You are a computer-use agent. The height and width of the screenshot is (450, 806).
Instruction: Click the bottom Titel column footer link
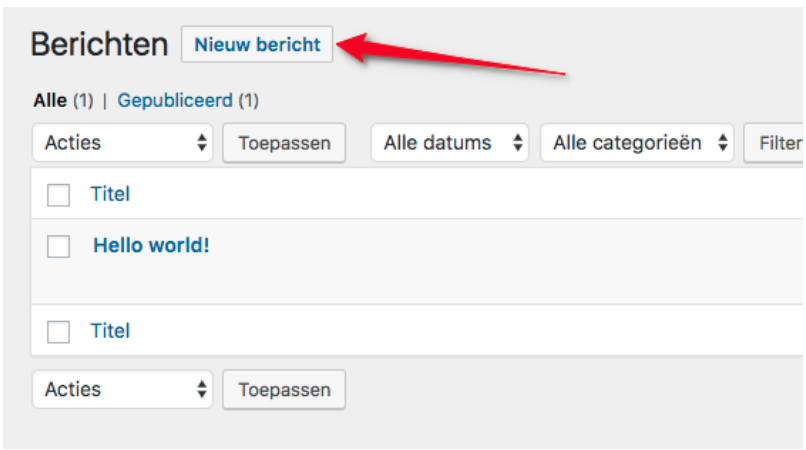pyautogui.click(x=110, y=331)
